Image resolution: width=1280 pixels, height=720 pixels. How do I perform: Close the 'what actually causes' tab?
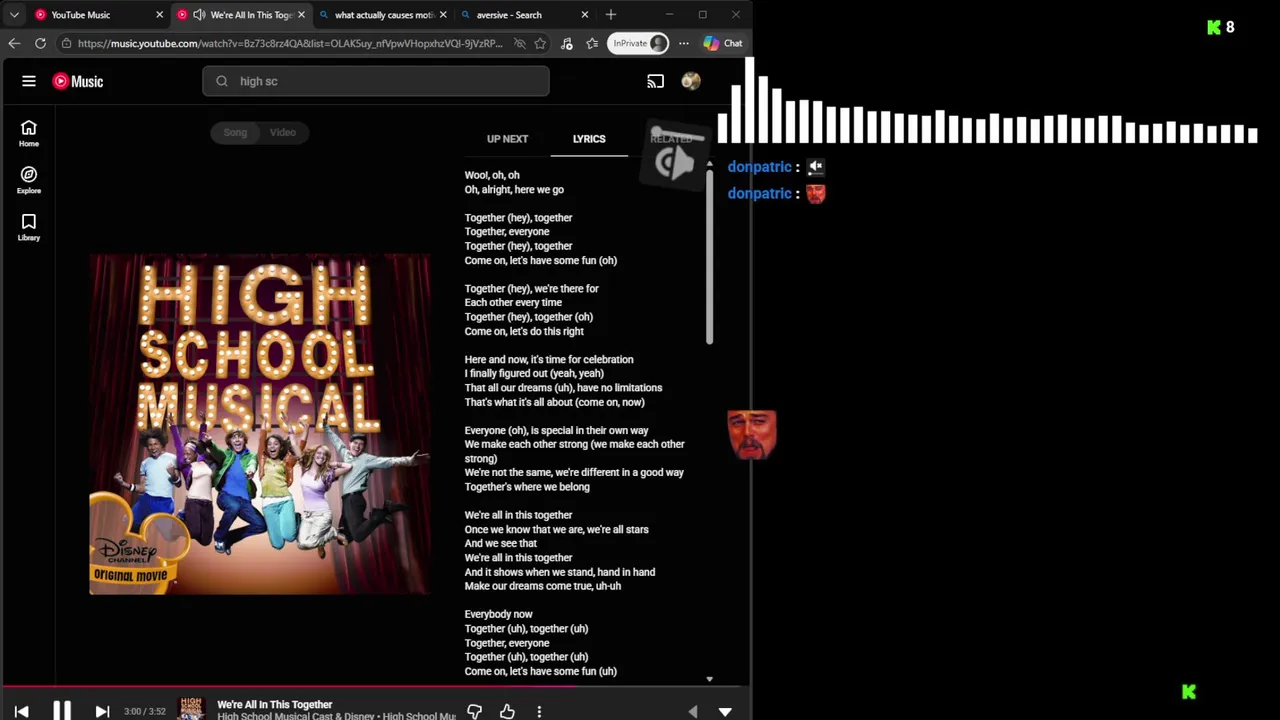443,15
